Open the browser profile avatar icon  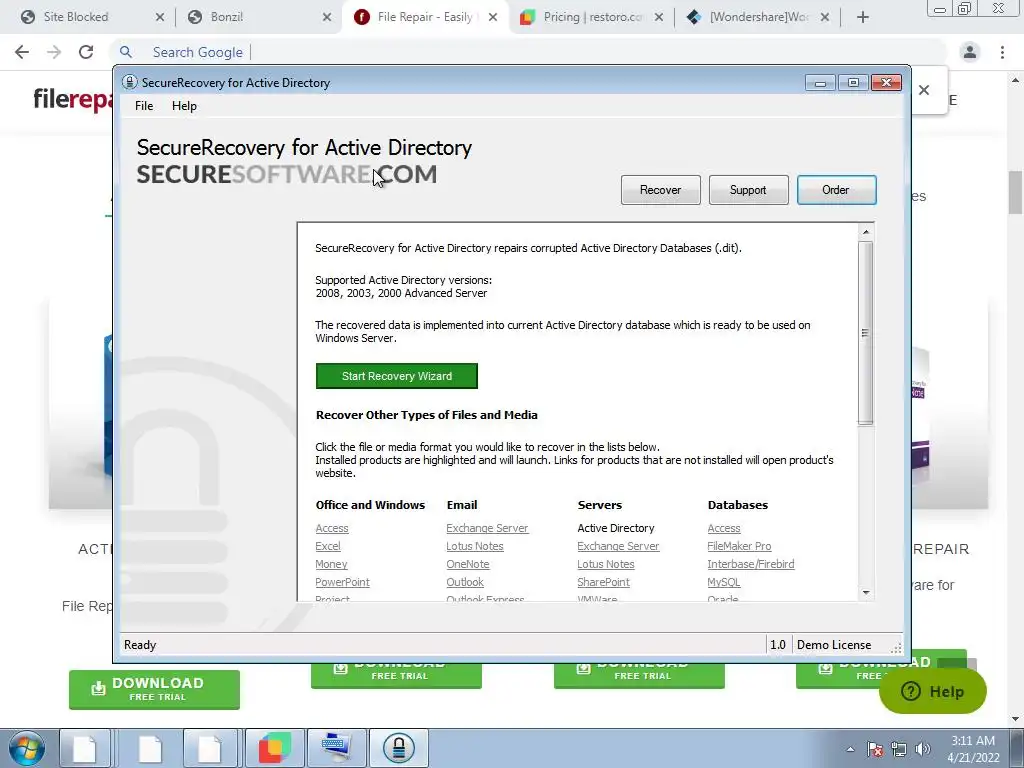tap(970, 52)
